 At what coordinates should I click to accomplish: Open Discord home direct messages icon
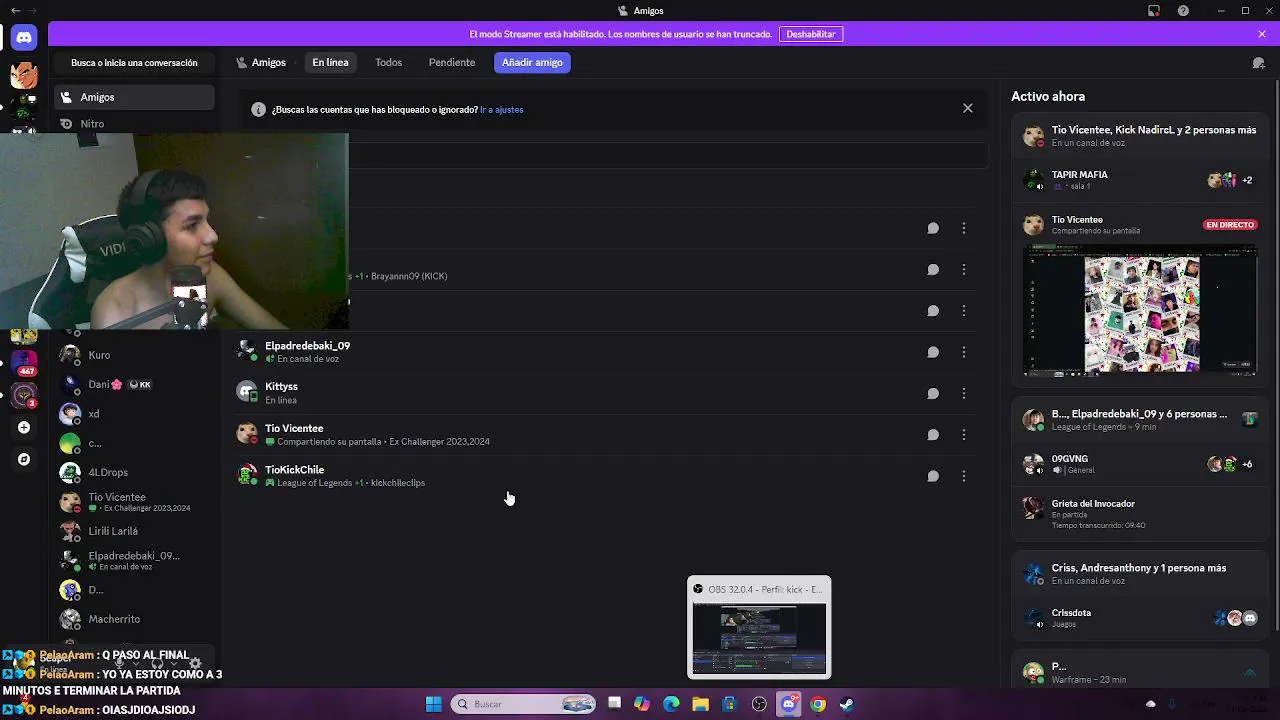24,38
